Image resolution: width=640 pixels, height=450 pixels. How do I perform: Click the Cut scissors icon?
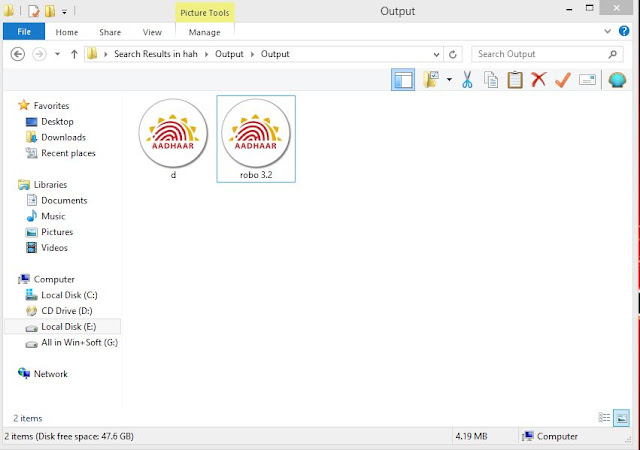(467, 80)
